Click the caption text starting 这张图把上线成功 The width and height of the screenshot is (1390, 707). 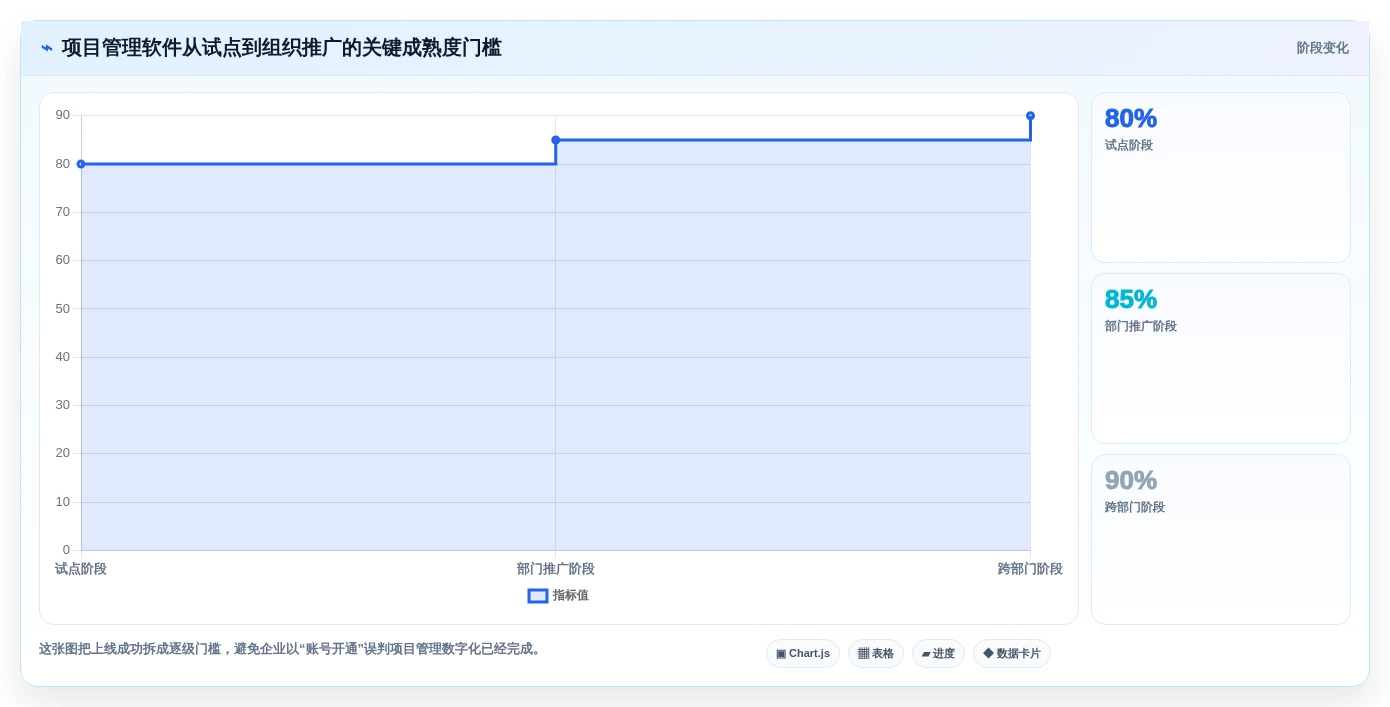(x=292, y=649)
